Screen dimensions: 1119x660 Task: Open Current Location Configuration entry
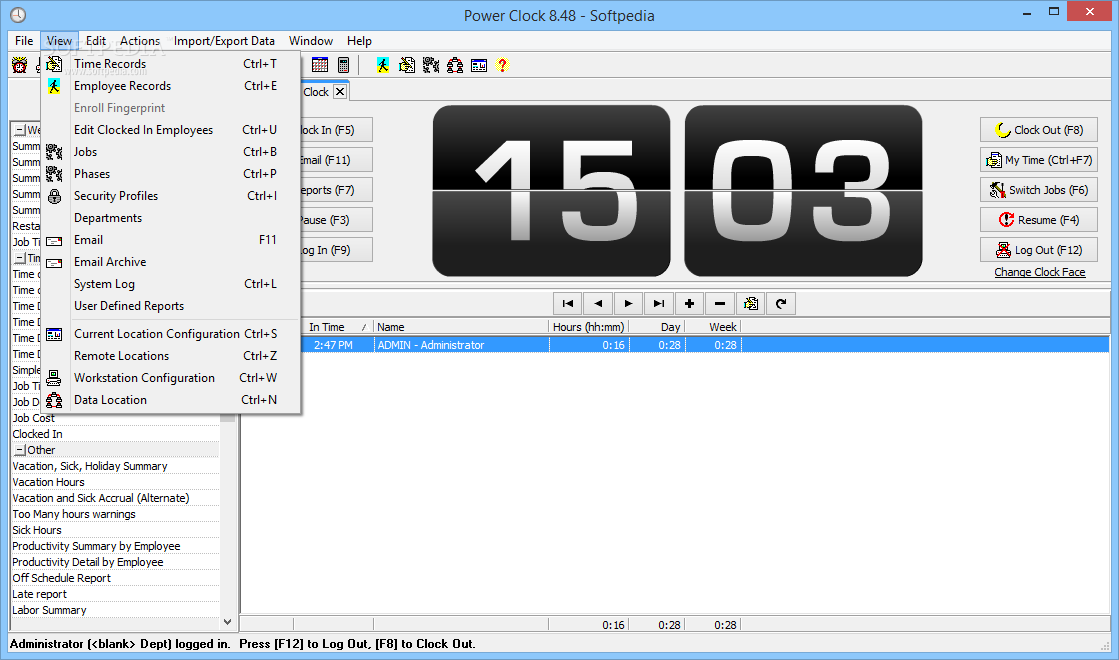pos(171,334)
